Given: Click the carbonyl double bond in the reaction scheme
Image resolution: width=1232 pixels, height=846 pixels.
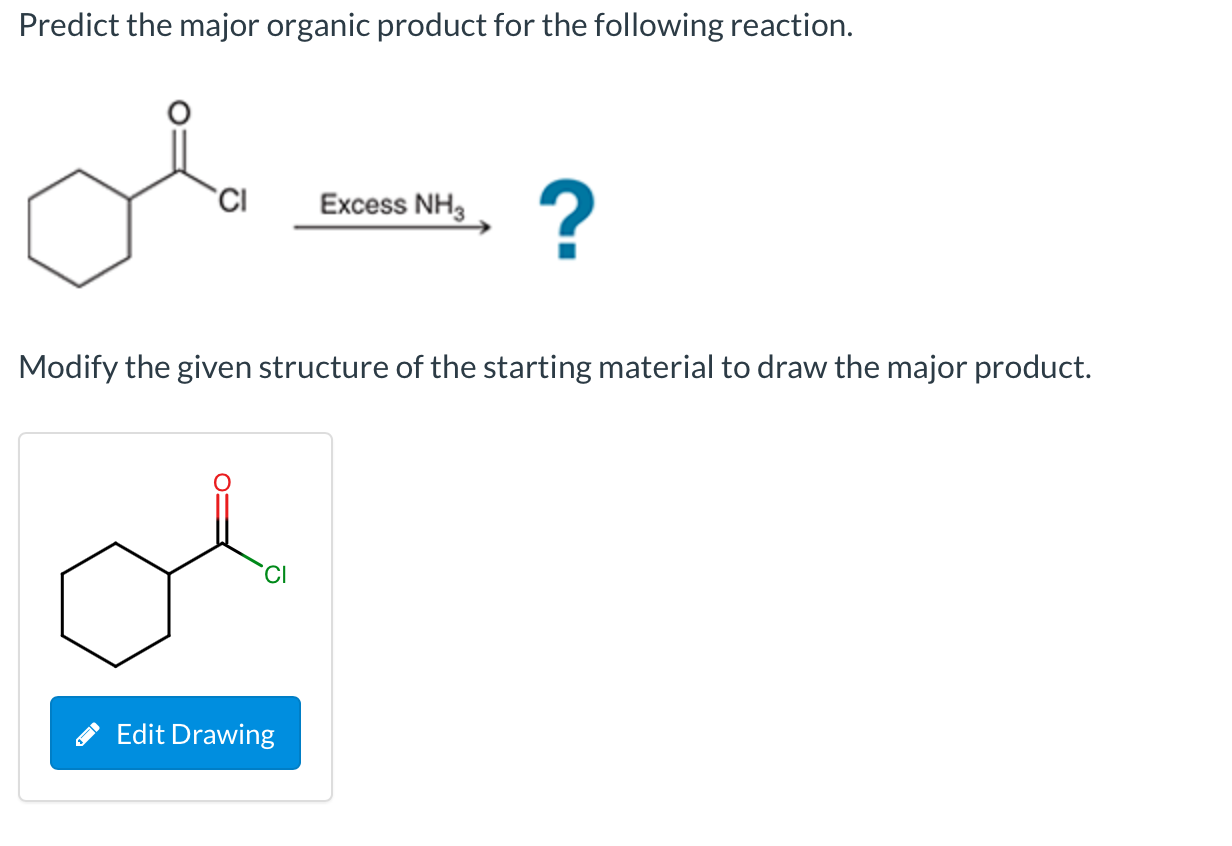Looking at the screenshot, I should tap(180, 147).
